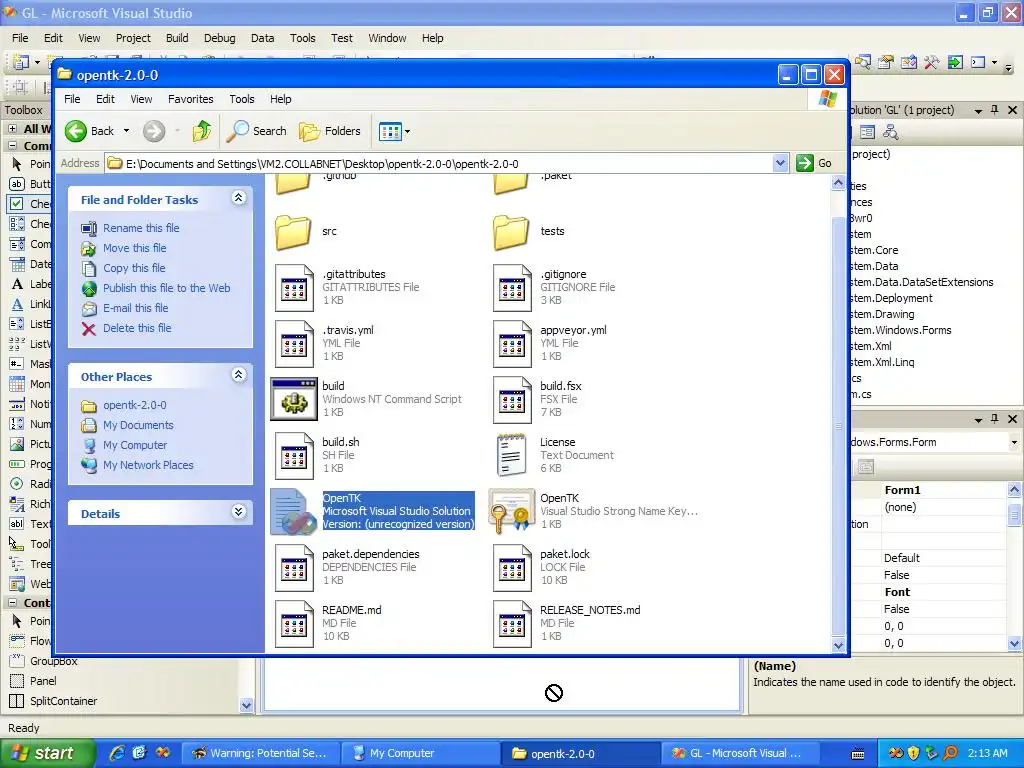
Task: Go to My Network Places link
Action: point(148,466)
